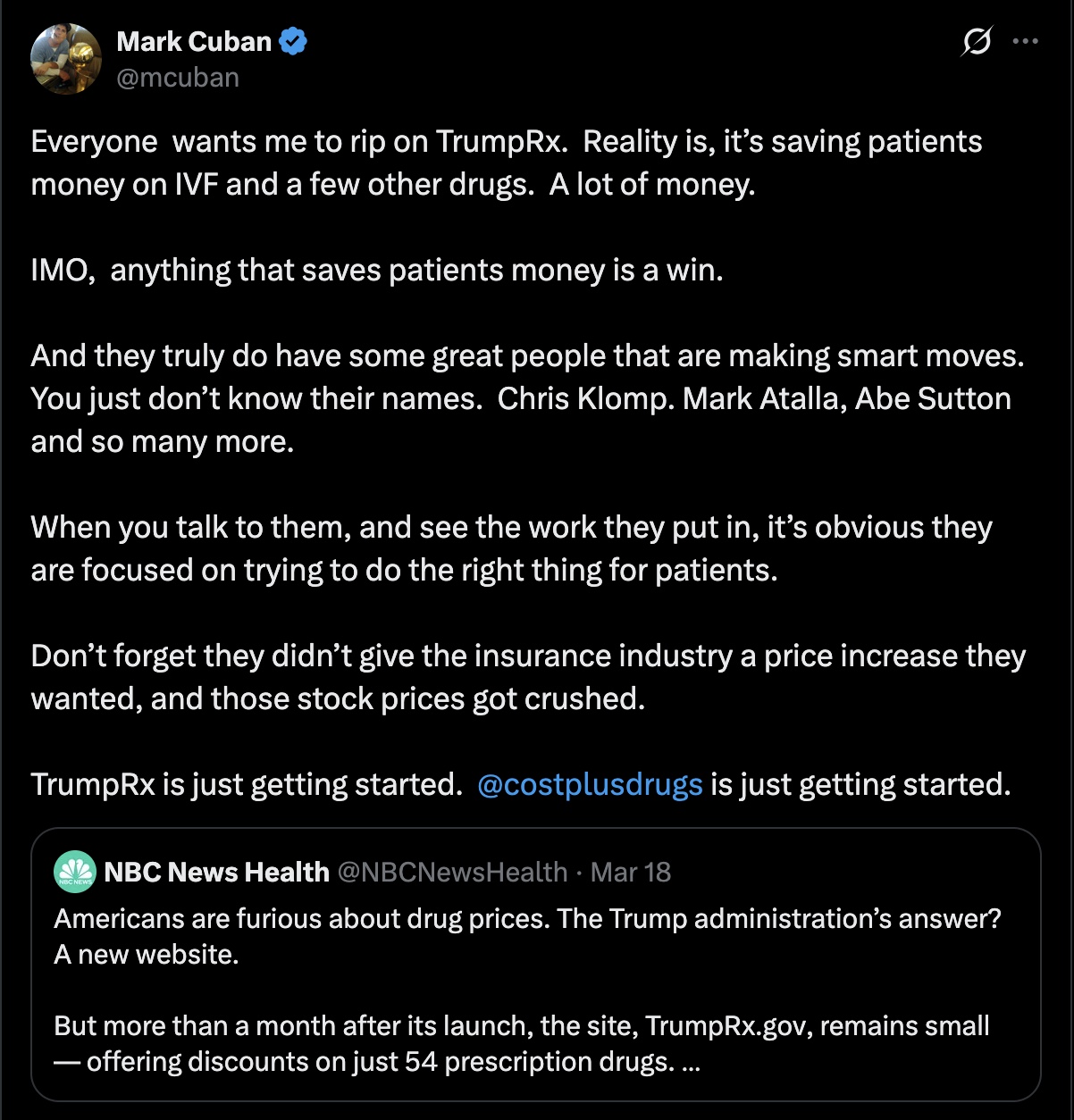Expand the truncated quoted post ellipsis
The height and width of the screenshot is (1120, 1074).
click(690, 1062)
